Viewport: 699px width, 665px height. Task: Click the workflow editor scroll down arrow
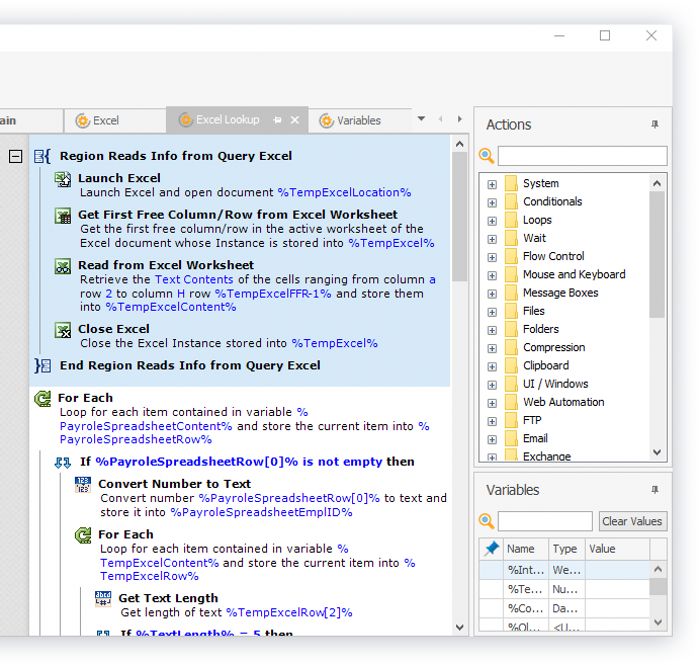click(x=460, y=627)
